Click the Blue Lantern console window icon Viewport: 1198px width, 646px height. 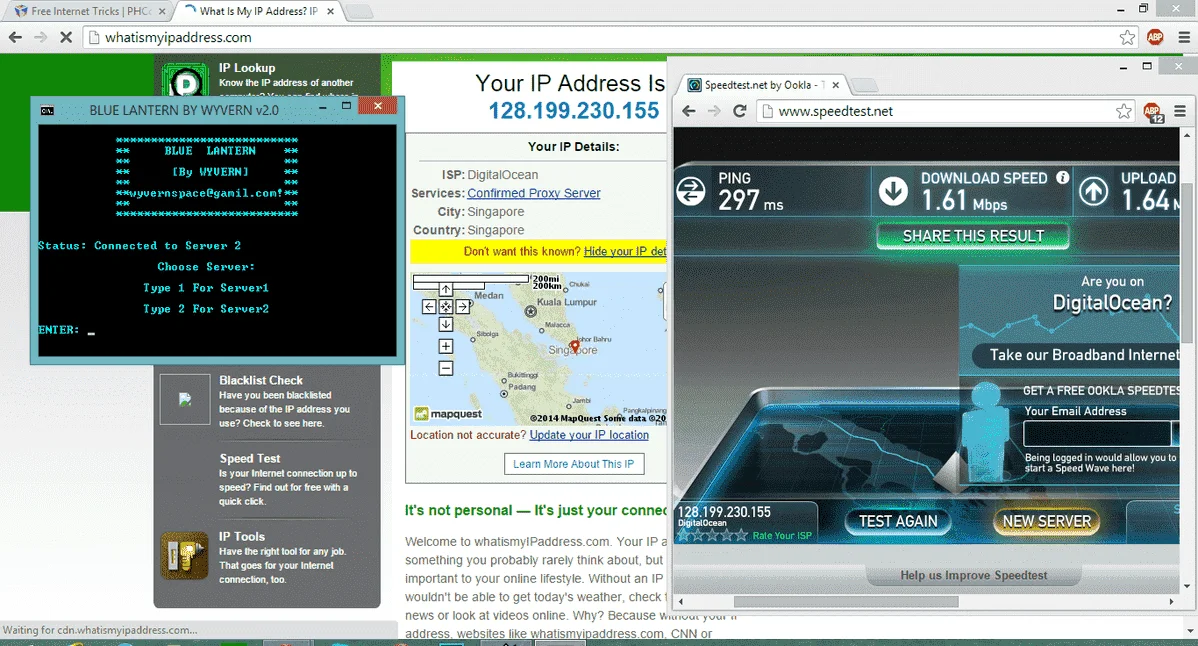click(47, 110)
